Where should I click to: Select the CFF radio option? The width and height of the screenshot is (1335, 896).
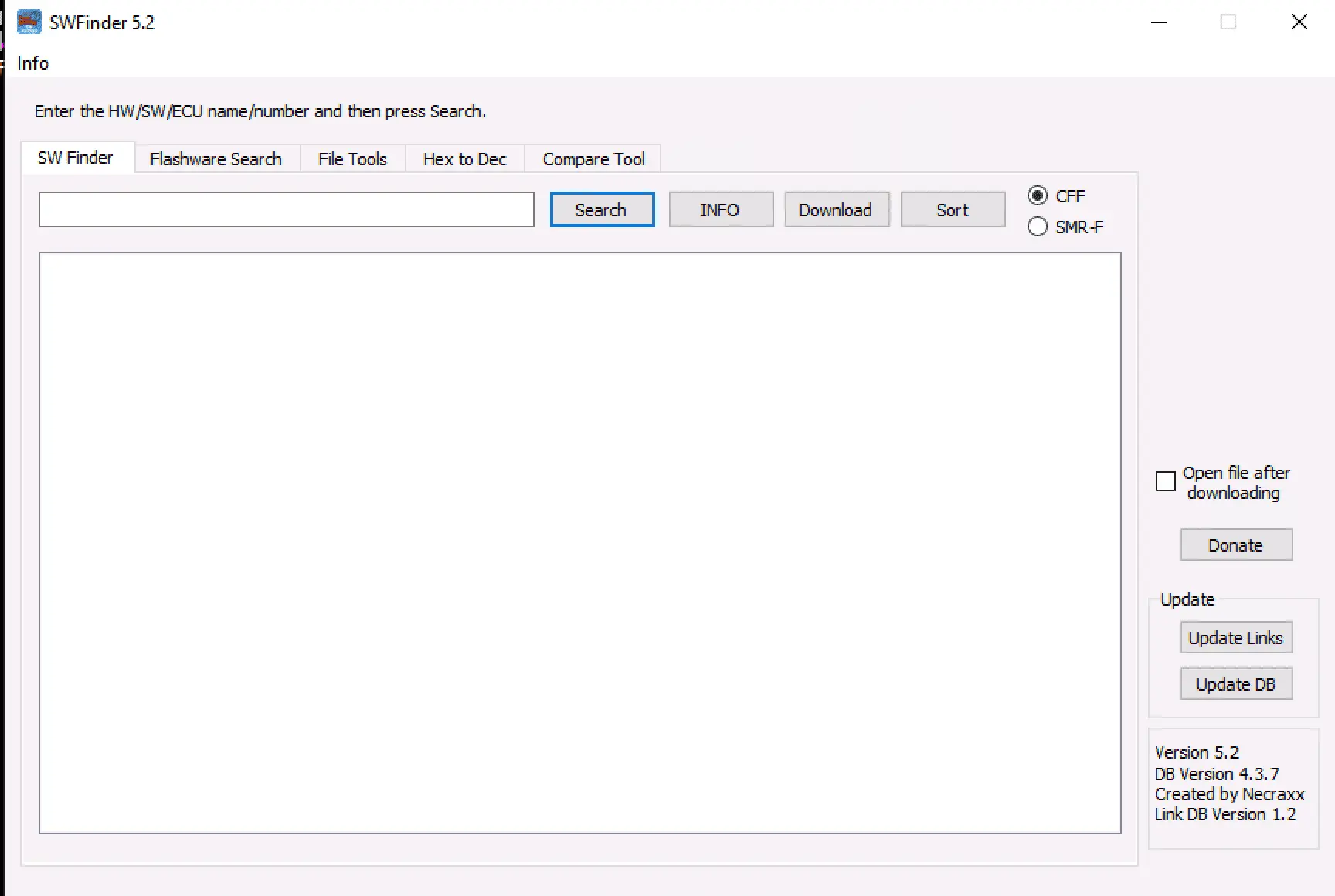[1038, 196]
